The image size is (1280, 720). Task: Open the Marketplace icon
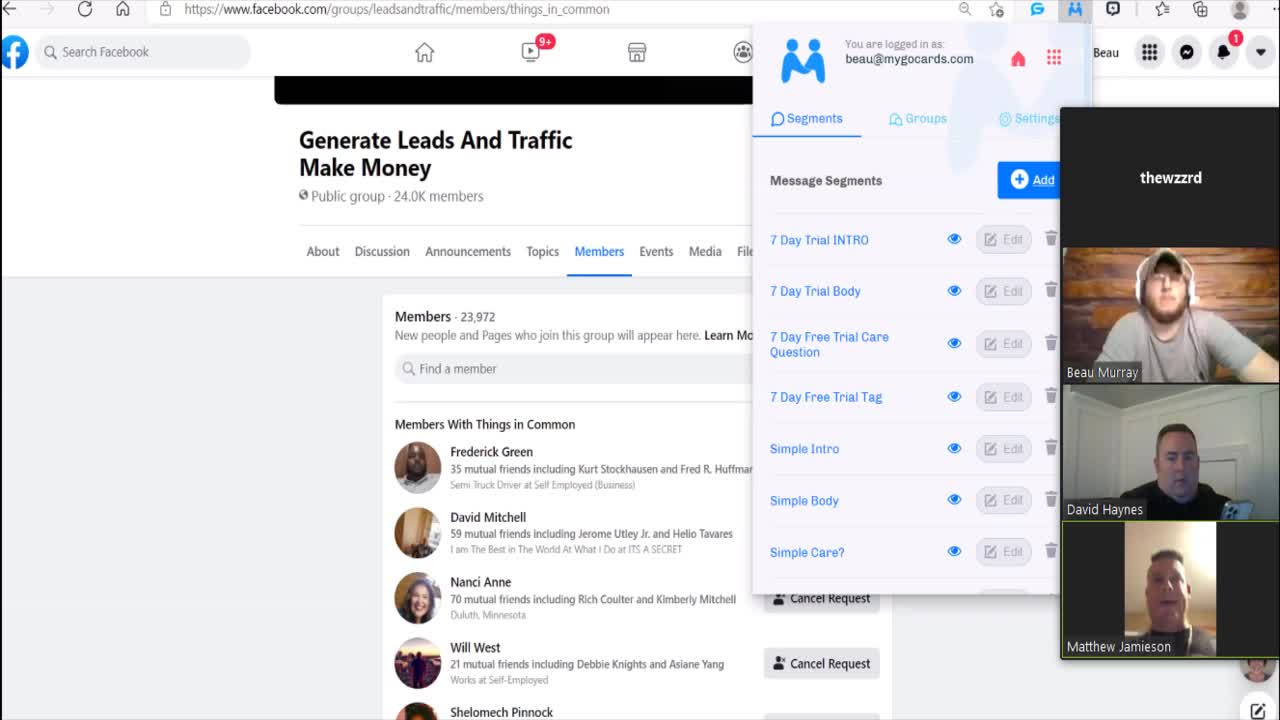(637, 52)
